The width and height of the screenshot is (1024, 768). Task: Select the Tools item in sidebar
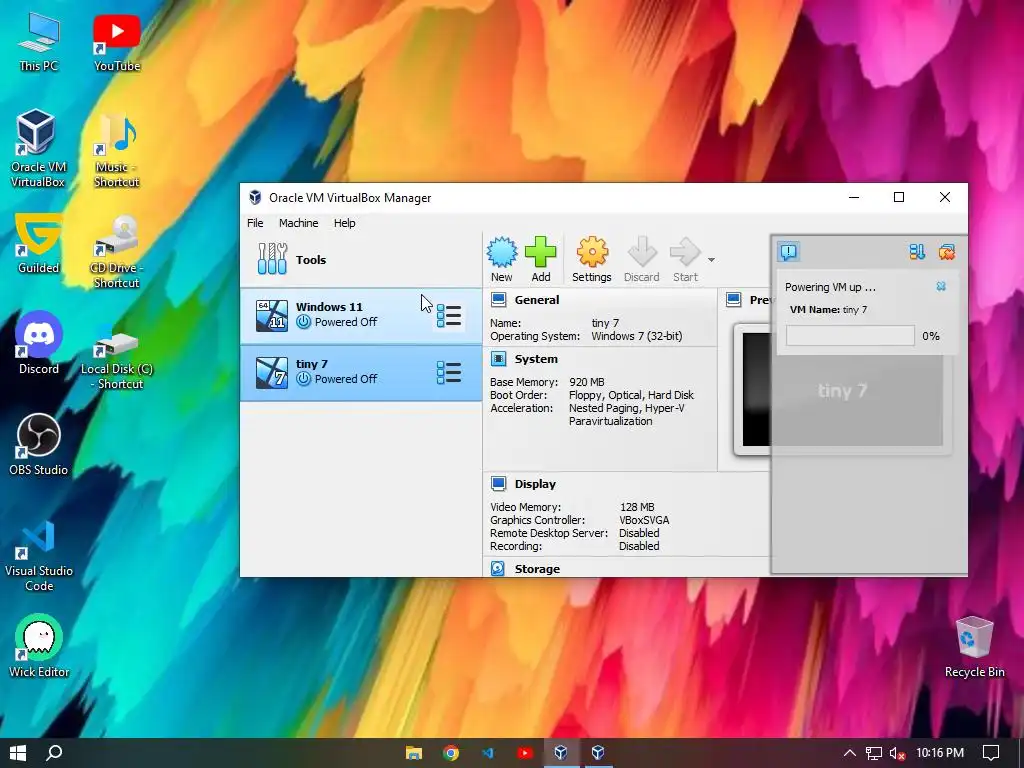[x=361, y=259]
